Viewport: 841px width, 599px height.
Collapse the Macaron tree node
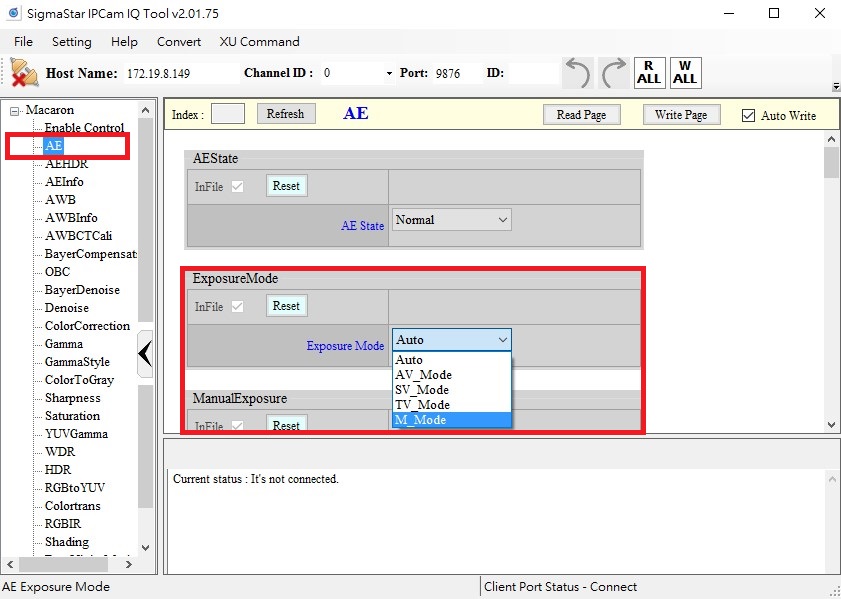[x=14, y=110]
